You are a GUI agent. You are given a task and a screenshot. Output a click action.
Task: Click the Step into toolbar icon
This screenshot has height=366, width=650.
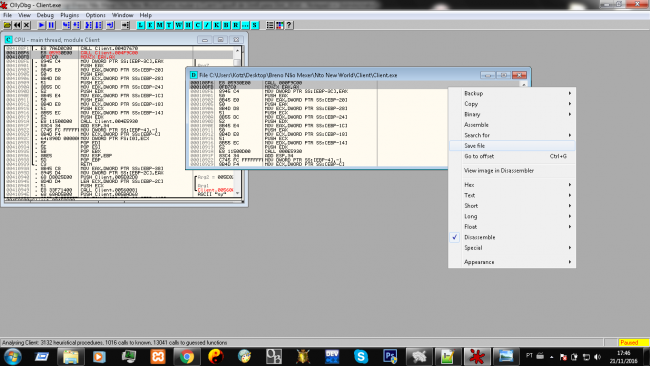[x=66, y=25]
